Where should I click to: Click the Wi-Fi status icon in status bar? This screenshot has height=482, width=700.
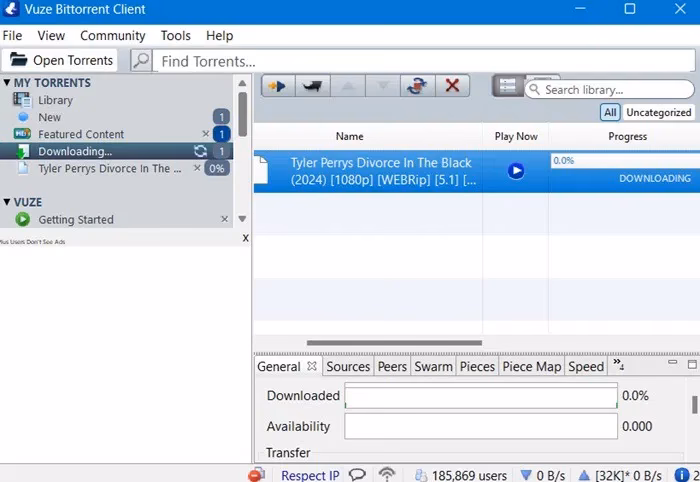pos(387,474)
